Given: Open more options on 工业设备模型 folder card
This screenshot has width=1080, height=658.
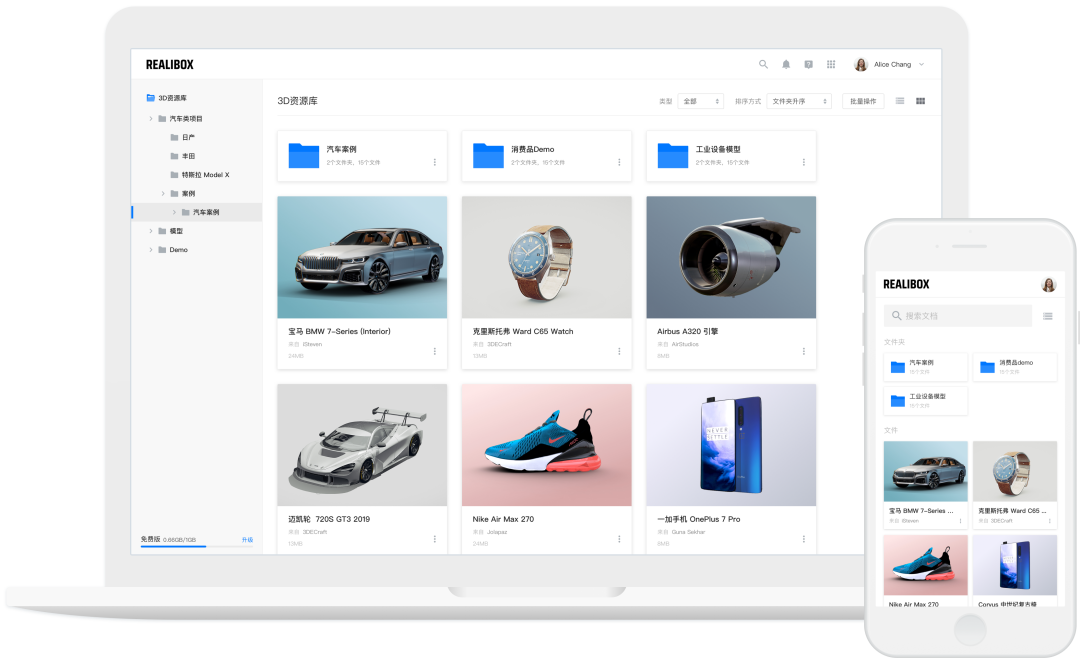Looking at the screenshot, I should pos(804,162).
